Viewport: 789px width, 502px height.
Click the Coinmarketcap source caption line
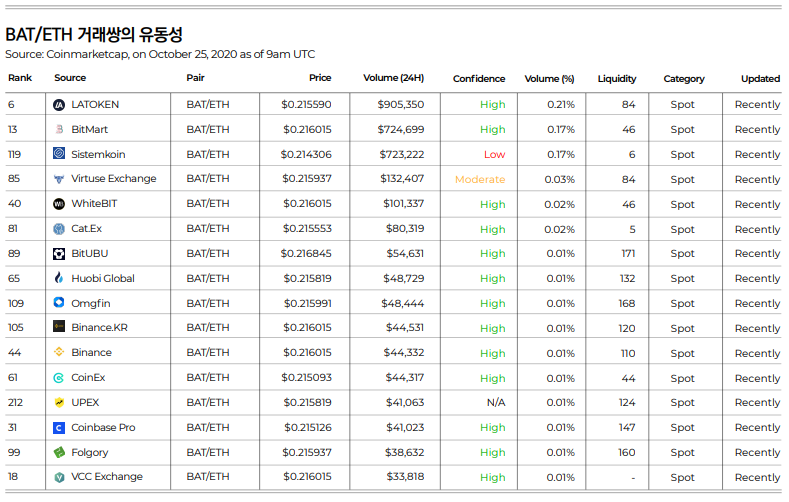160,54
